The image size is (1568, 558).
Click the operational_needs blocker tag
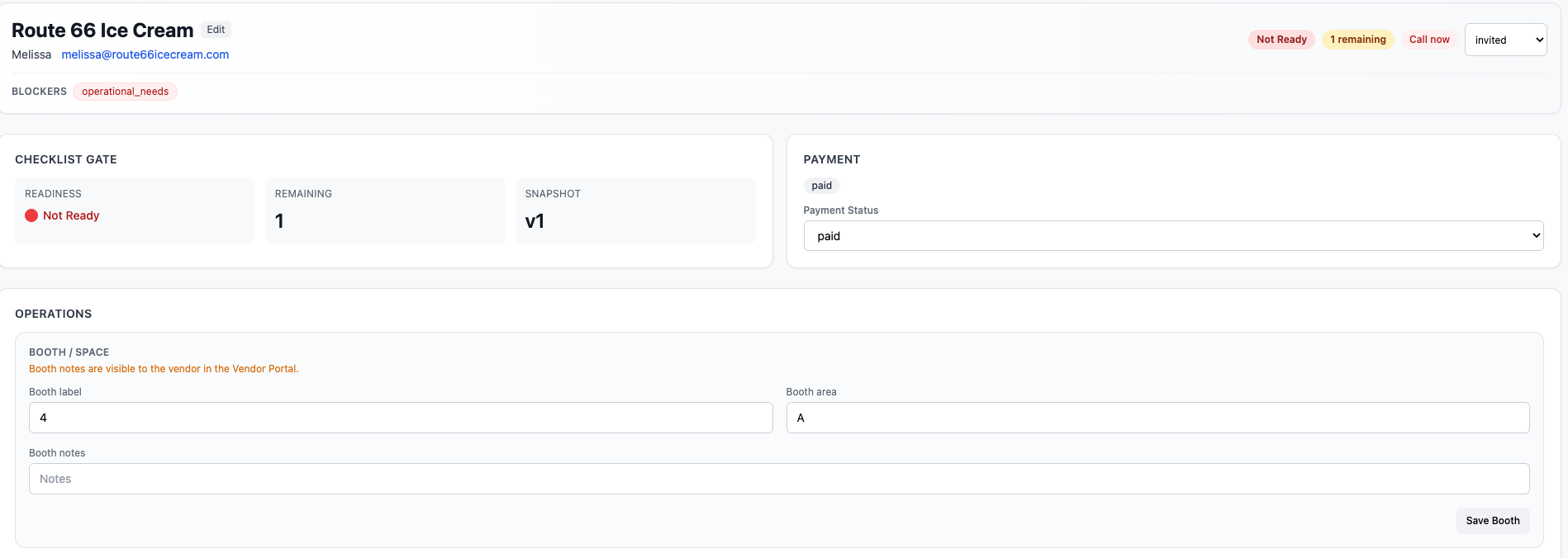point(125,92)
